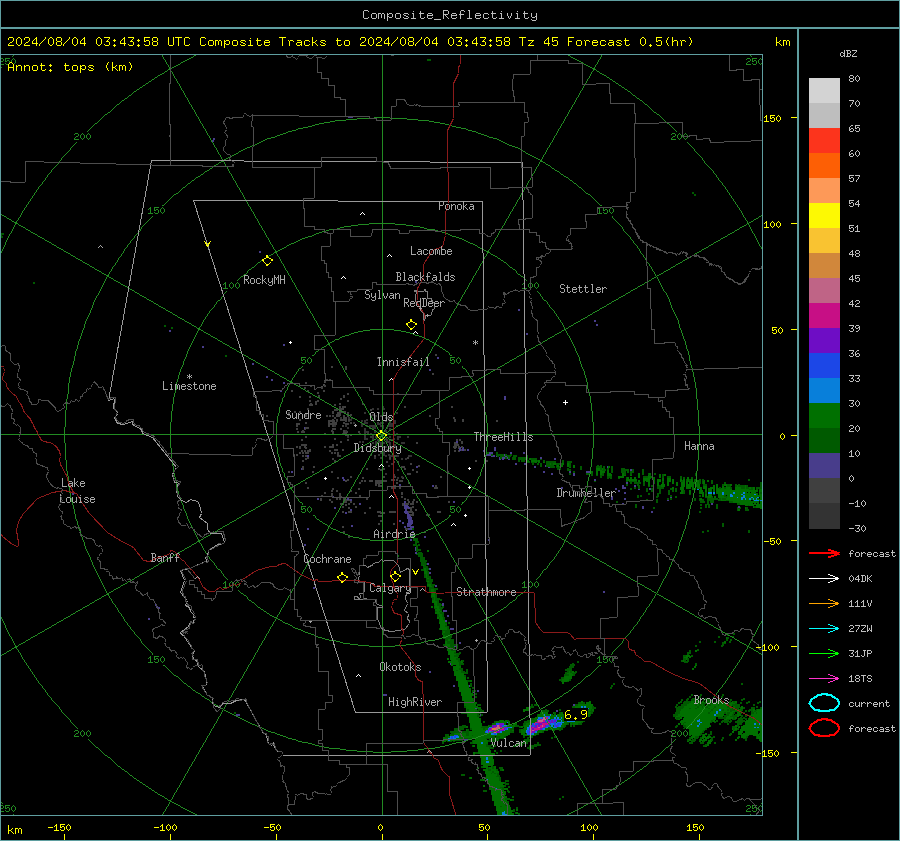Click the yellow diamond marker above Red Deer
The height and width of the screenshot is (841, 900).
pyautogui.click(x=411, y=325)
